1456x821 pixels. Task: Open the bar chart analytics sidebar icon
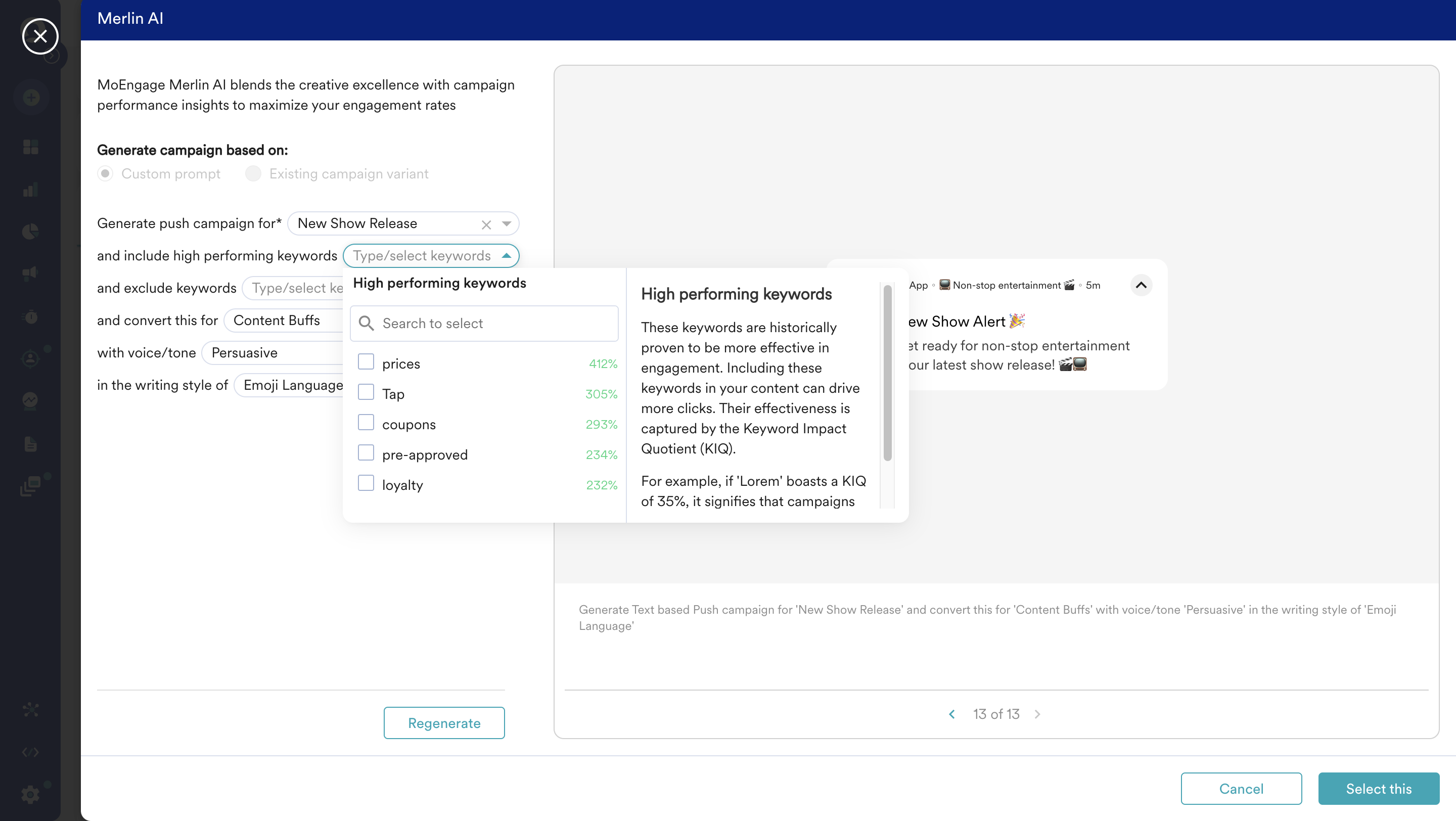click(x=30, y=189)
